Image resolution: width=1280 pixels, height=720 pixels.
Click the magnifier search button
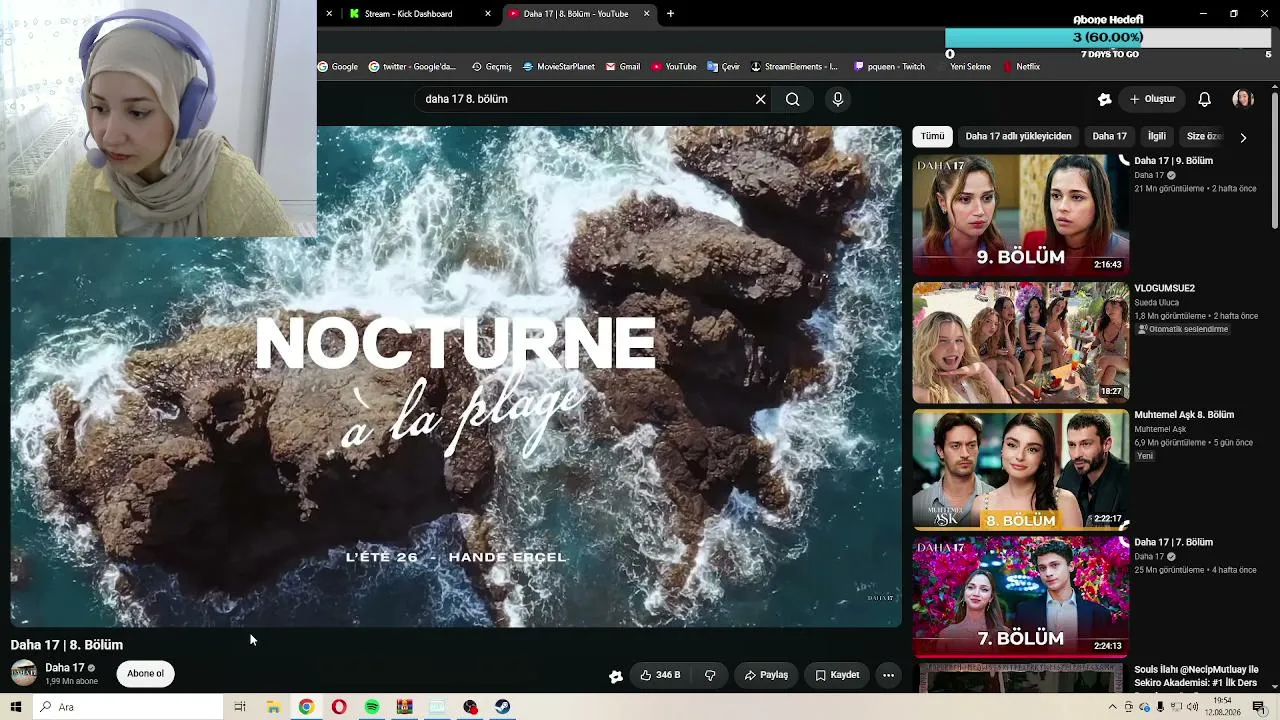pyautogui.click(x=792, y=99)
